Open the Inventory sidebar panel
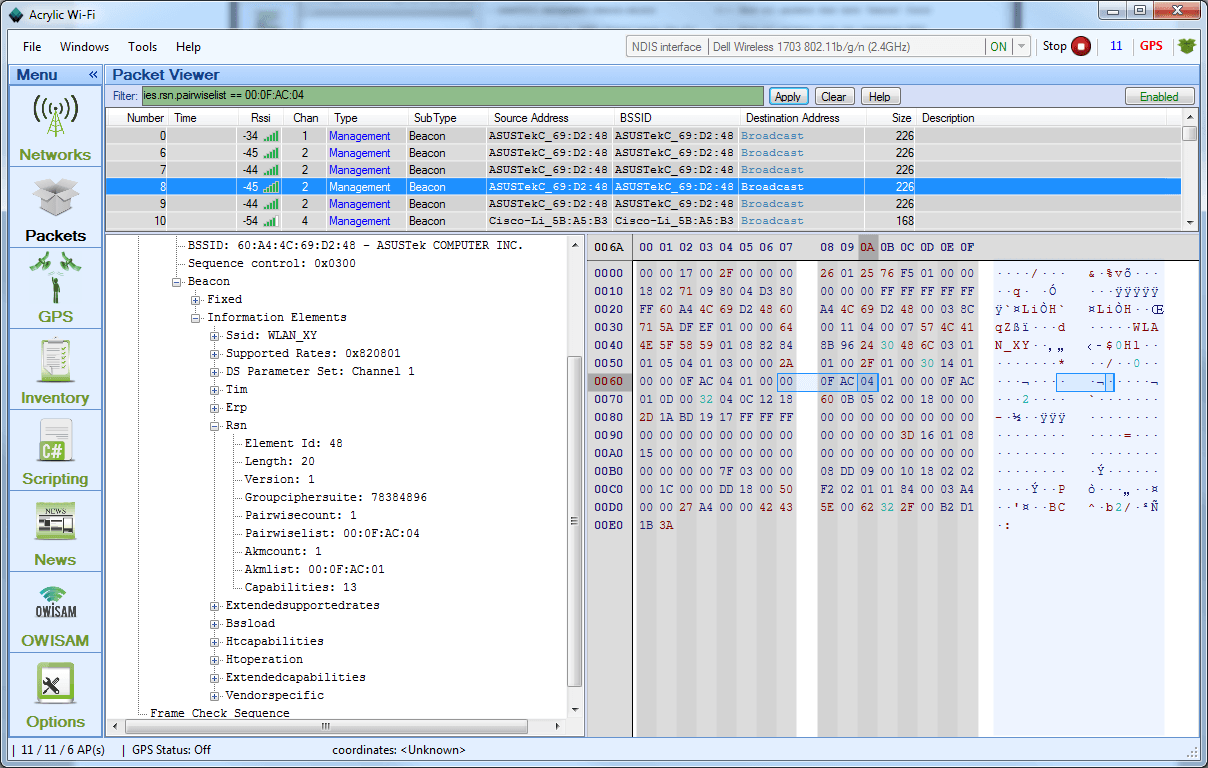 click(x=55, y=370)
